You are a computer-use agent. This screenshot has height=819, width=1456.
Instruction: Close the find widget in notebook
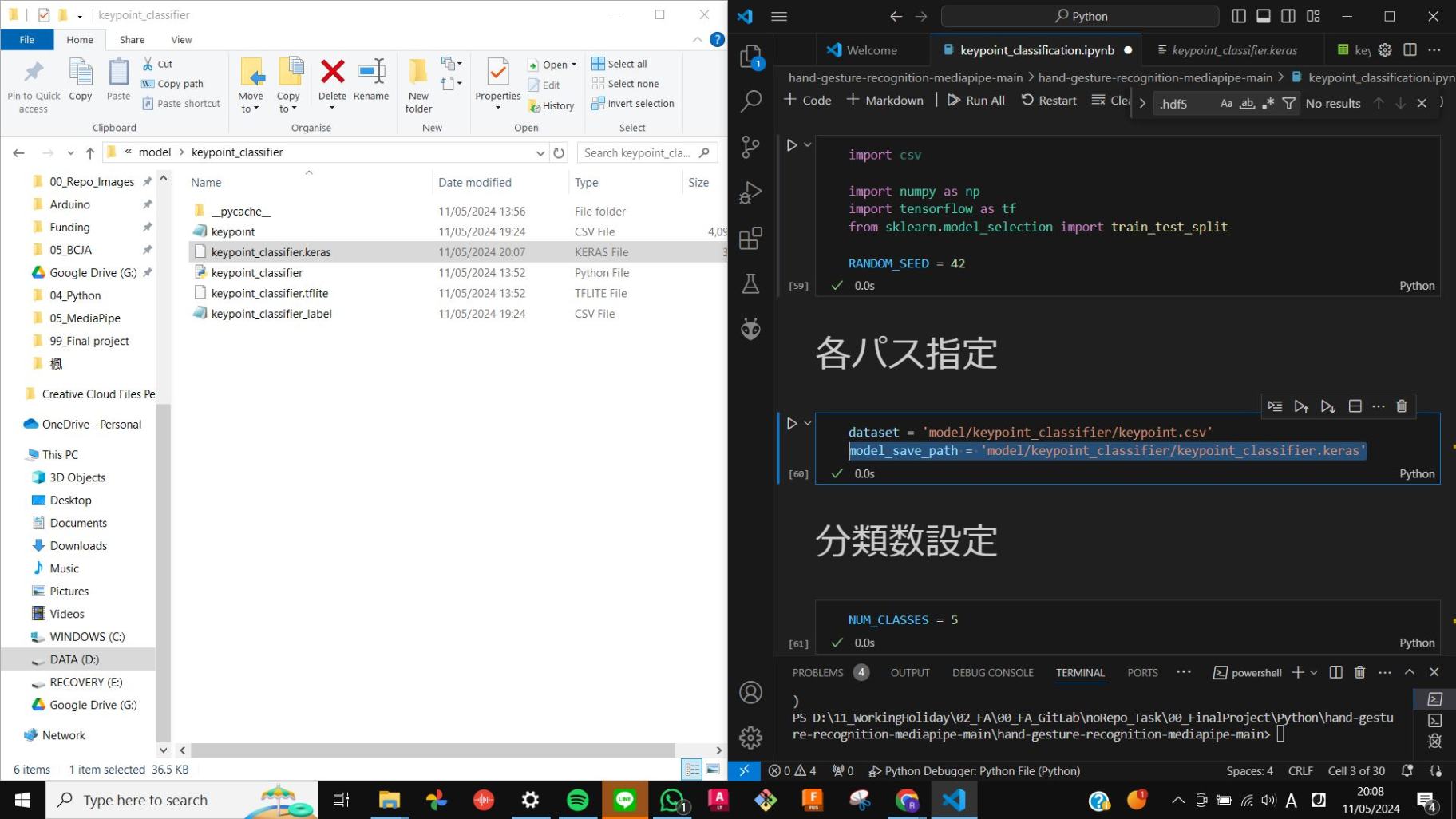click(x=1422, y=103)
